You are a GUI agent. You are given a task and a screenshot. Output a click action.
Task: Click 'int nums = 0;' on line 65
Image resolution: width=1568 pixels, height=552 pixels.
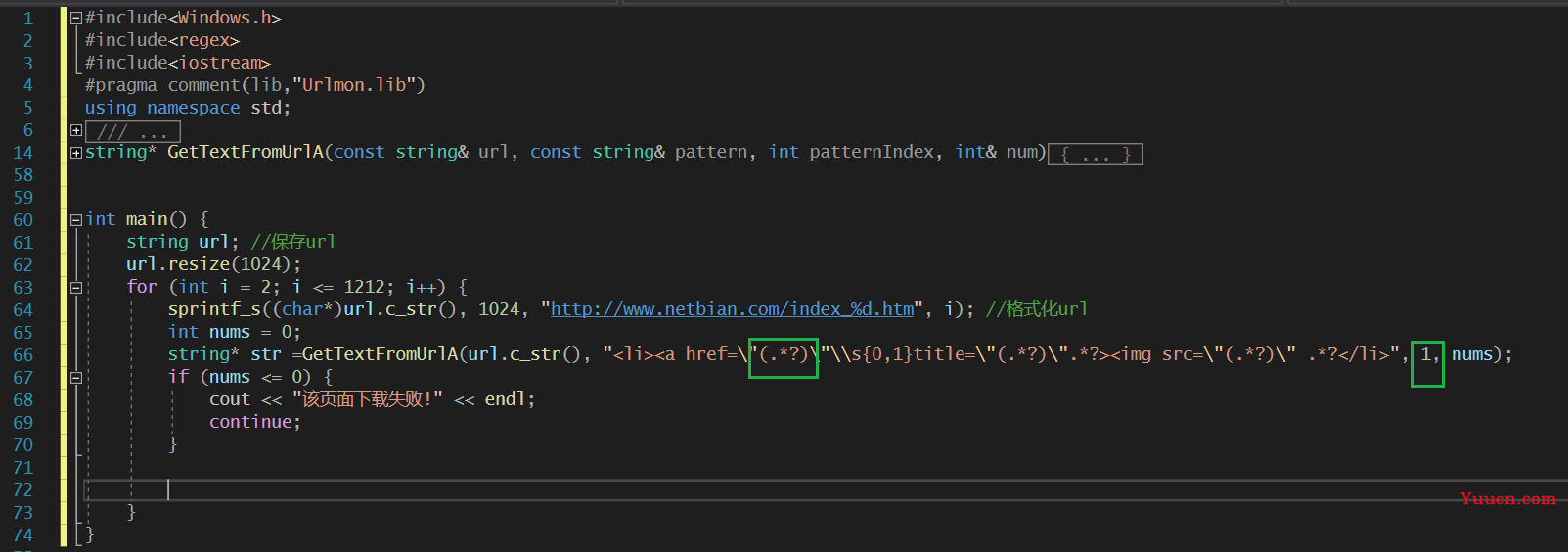click(235, 332)
